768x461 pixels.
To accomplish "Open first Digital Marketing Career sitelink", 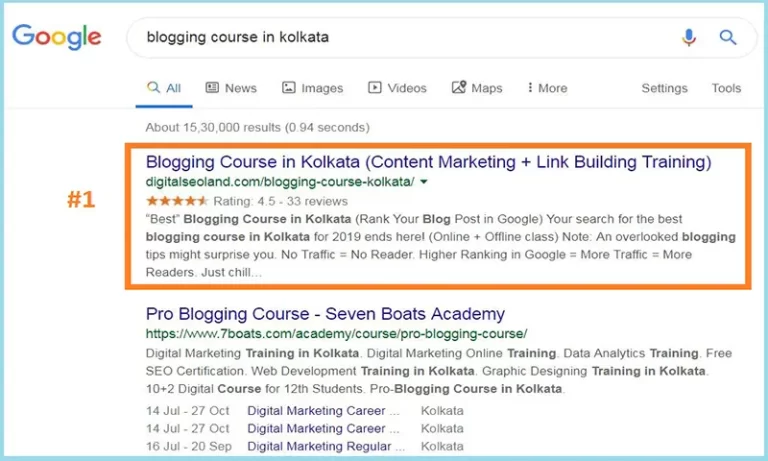I will [323, 411].
